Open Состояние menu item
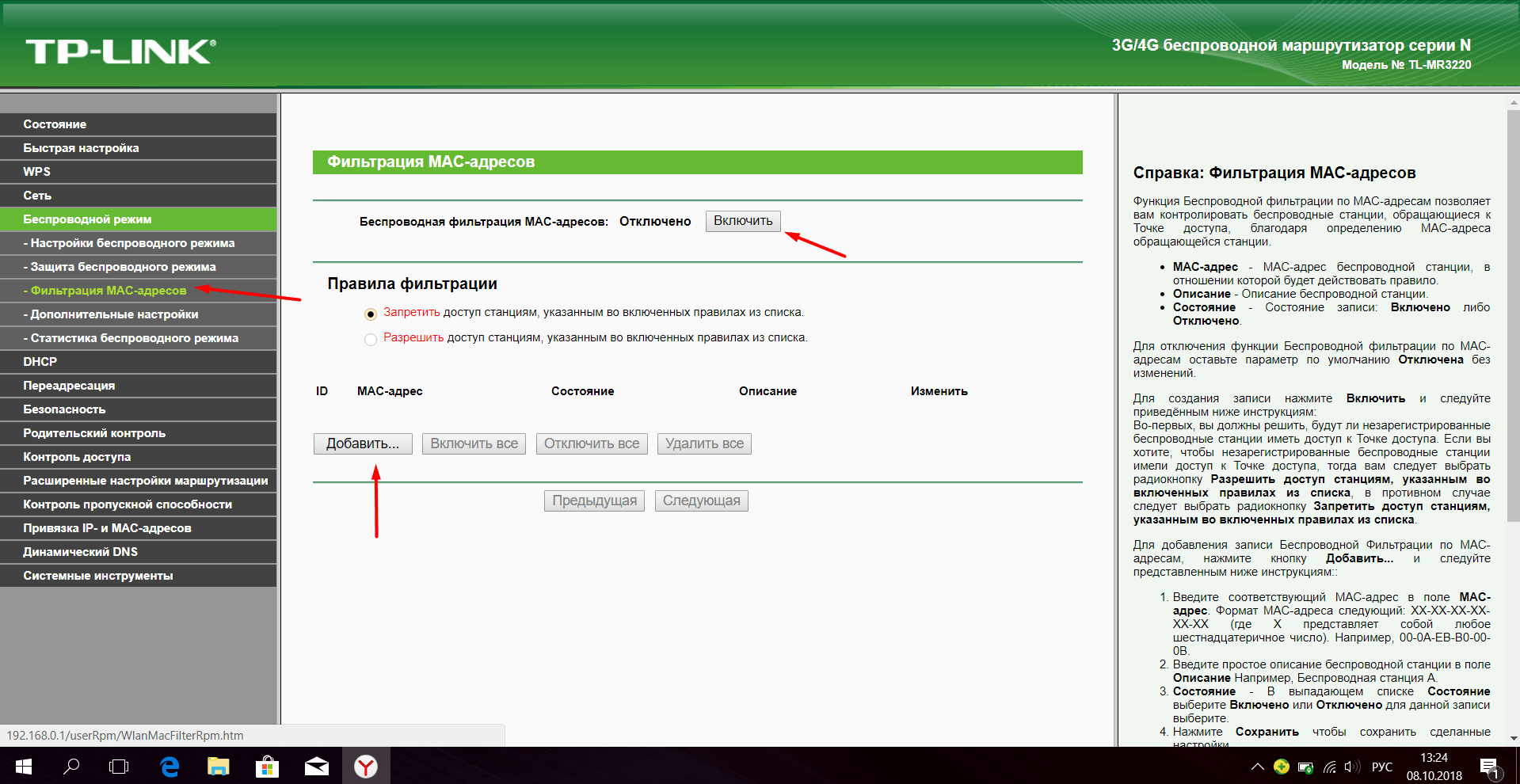The height and width of the screenshot is (784, 1520). (138, 124)
